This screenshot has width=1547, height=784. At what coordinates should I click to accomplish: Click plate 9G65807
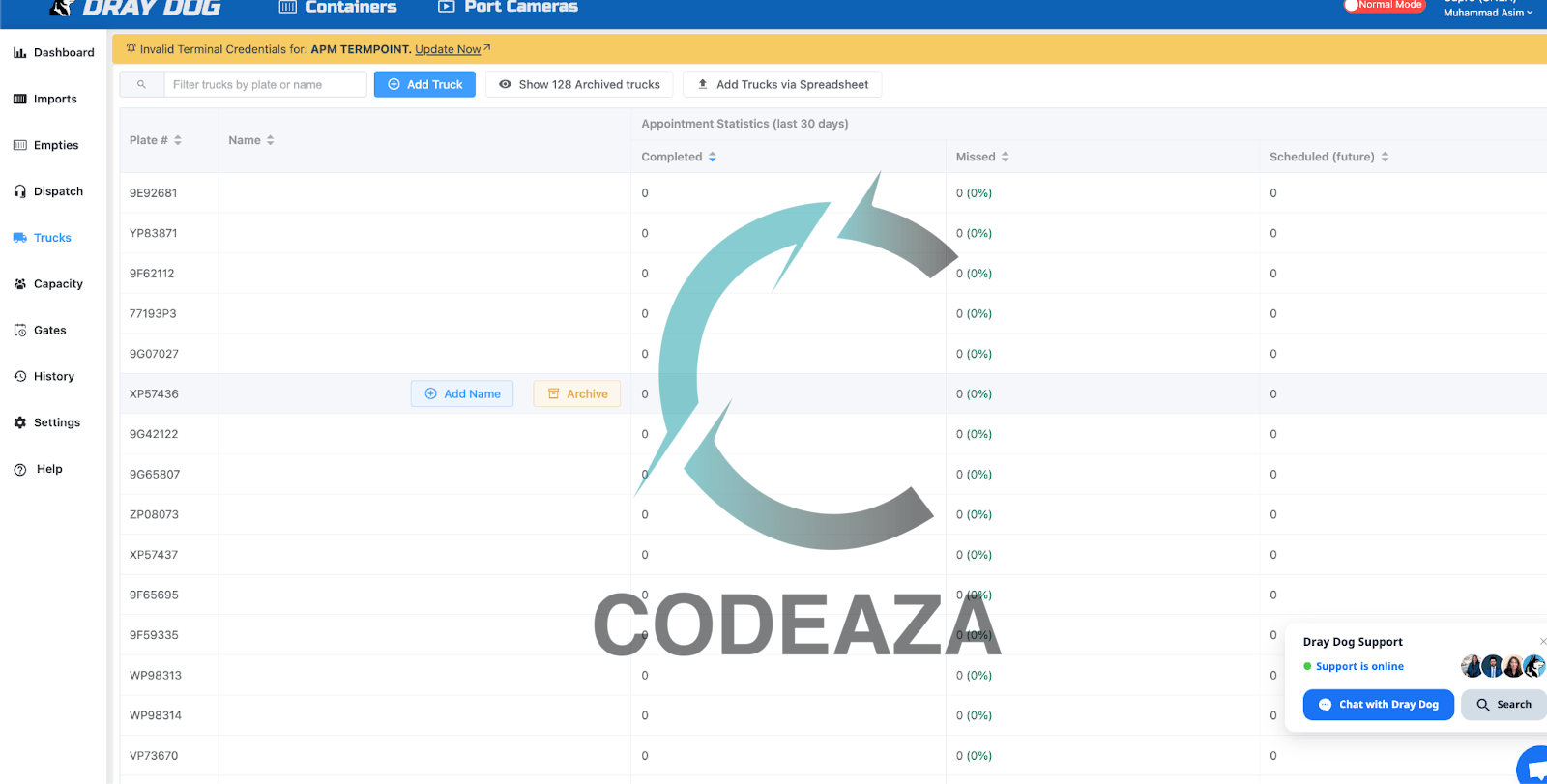click(155, 475)
